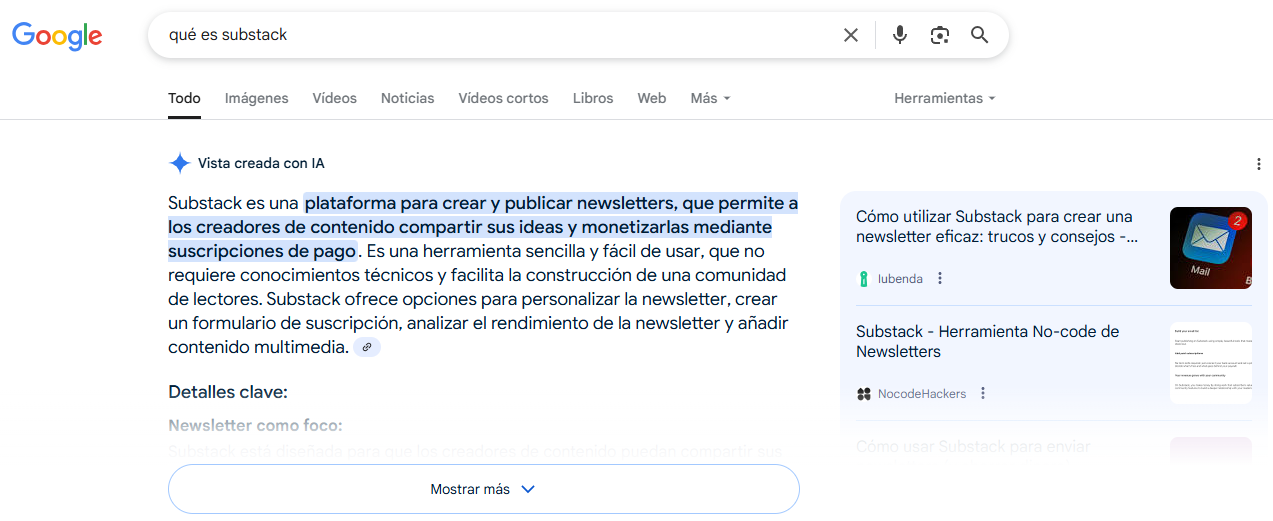Click the source link chip after the paragraph
Image resolution: width=1273 pixels, height=521 pixels.
coord(367,347)
